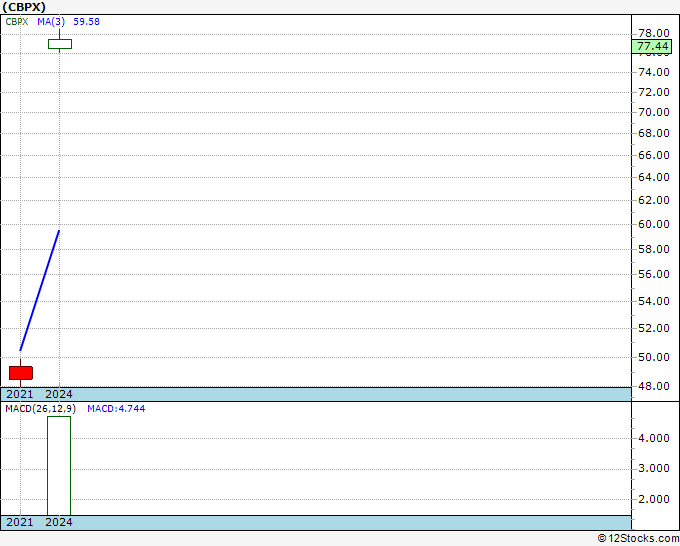This screenshot has height=546, width=680.
Task: Click the 2021 label on MACD time axis
Action: pyautogui.click(x=20, y=522)
